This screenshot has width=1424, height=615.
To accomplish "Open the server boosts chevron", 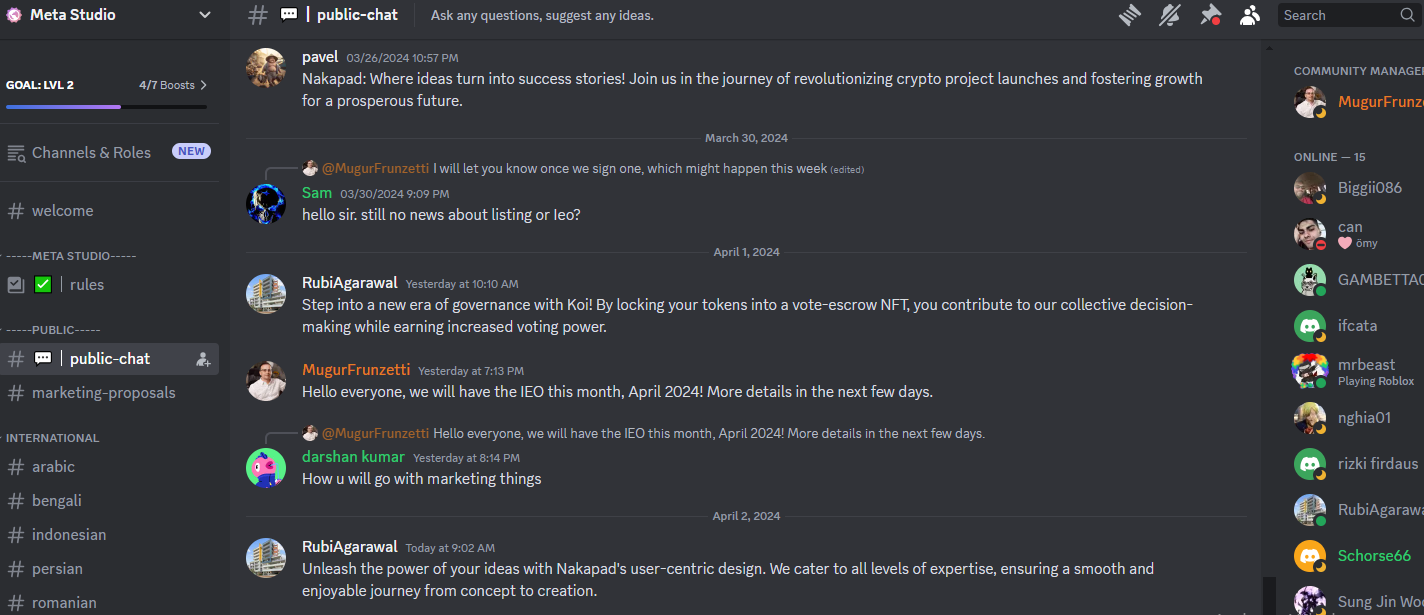I will [204, 85].
